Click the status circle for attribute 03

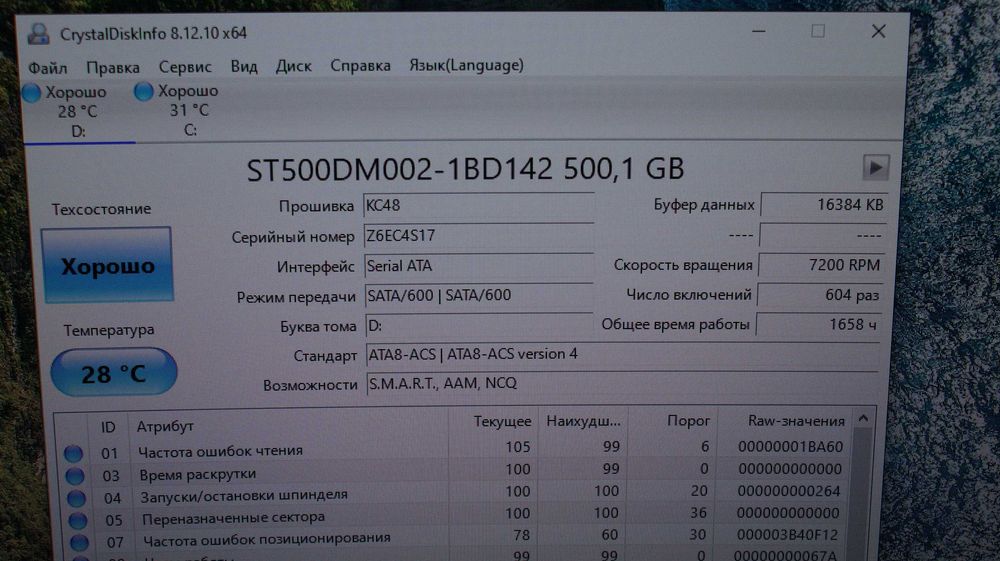pos(75,476)
